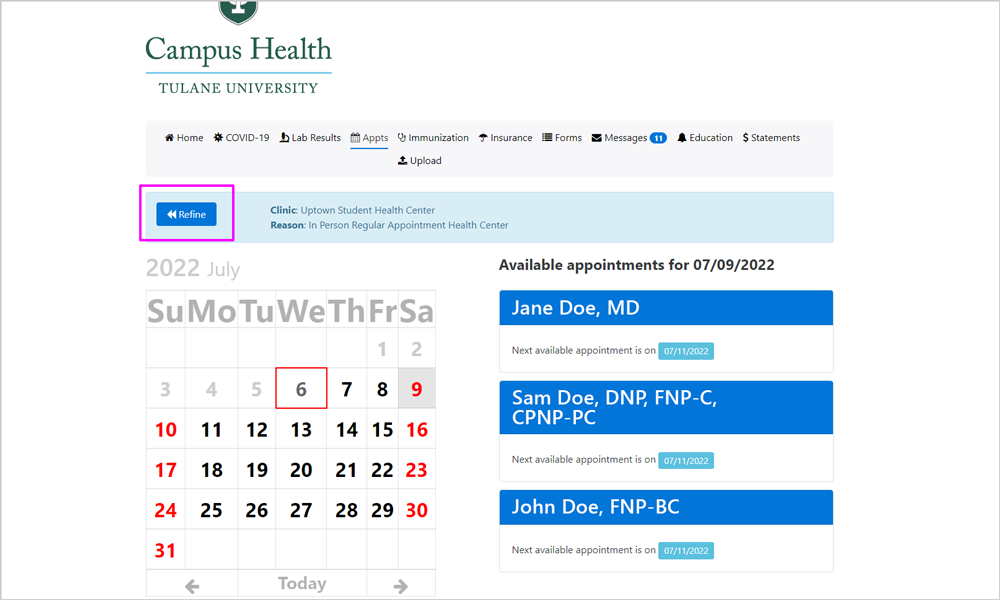
Task: Click Jane Doe's 07/11/2022 next available date
Action: tap(686, 351)
